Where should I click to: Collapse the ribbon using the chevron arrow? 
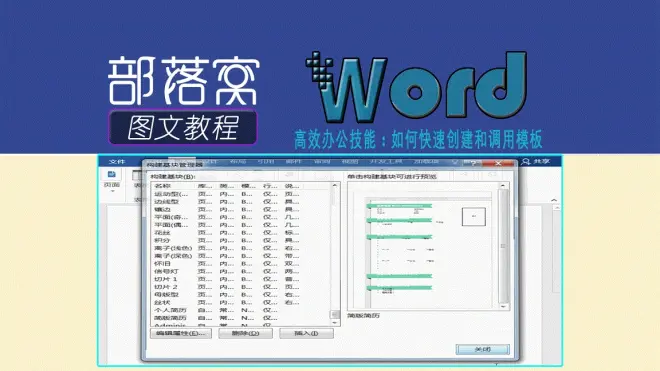pyautogui.click(x=554, y=200)
